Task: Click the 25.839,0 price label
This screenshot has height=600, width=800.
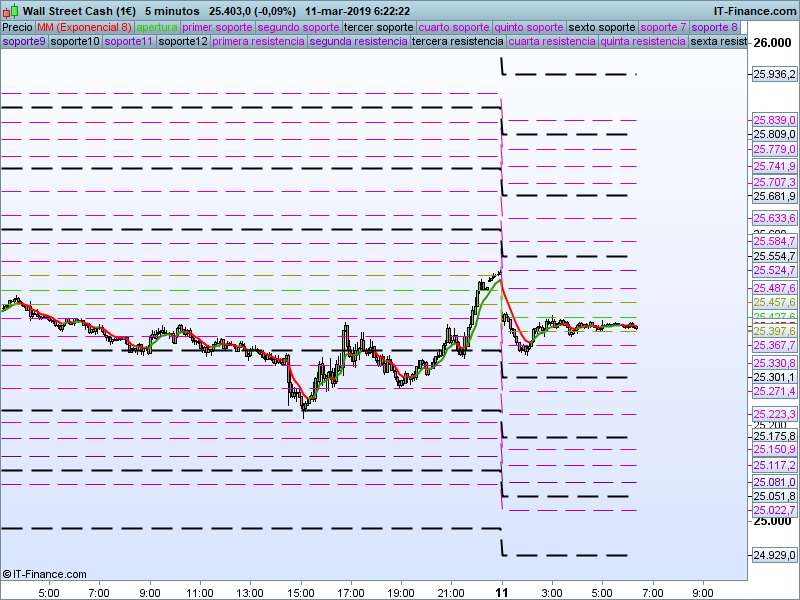Action: (774, 120)
